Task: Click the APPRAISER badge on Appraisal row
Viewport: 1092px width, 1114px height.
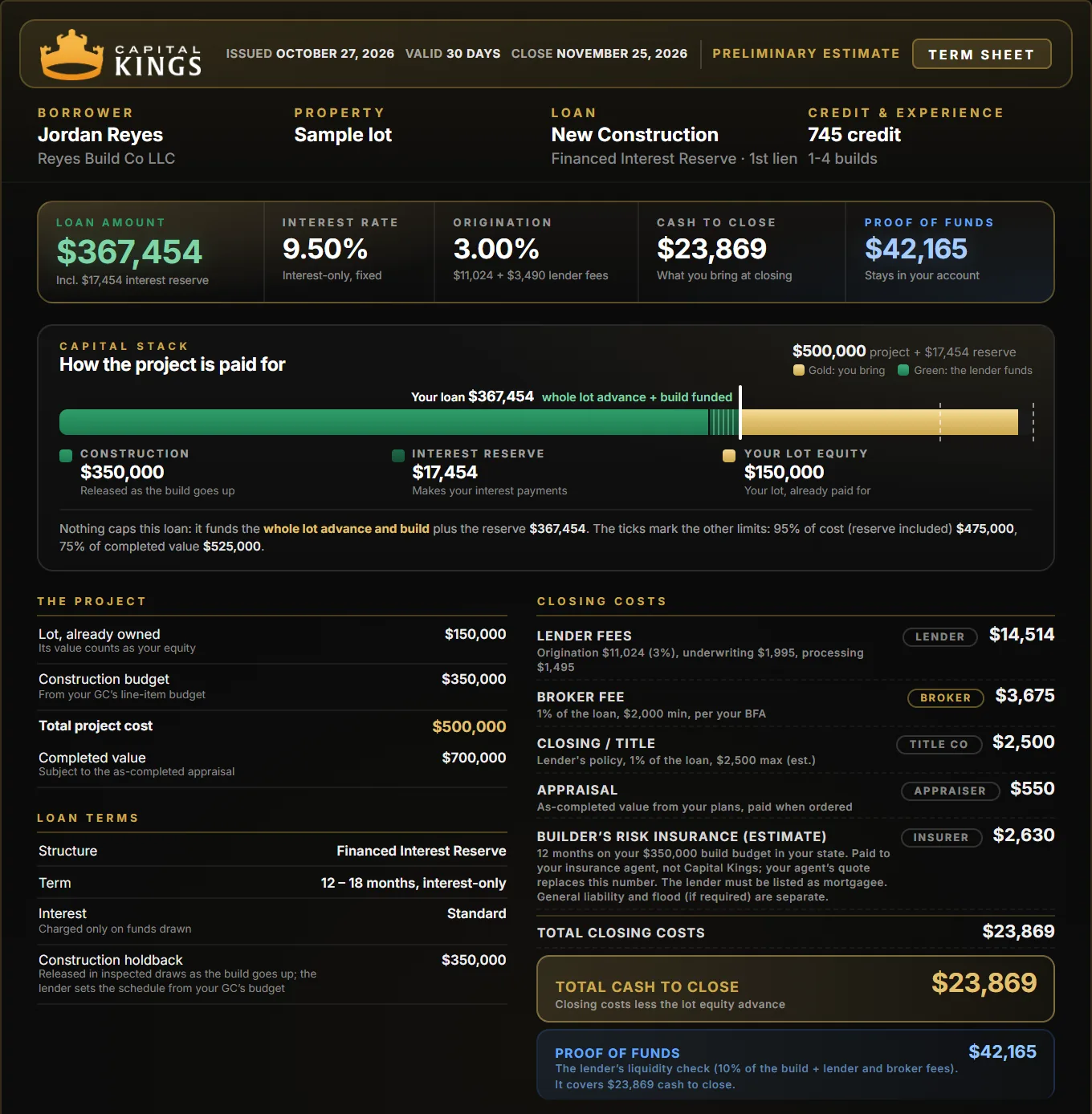Action: [x=950, y=791]
